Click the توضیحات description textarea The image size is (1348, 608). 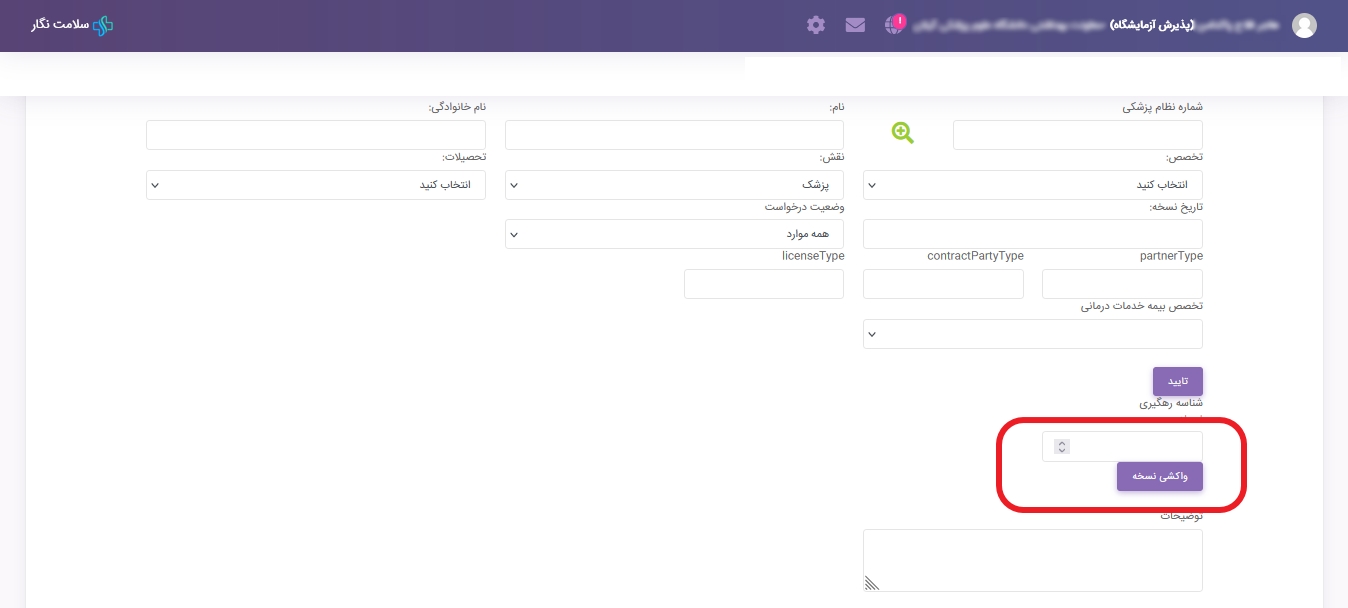click(x=1032, y=560)
